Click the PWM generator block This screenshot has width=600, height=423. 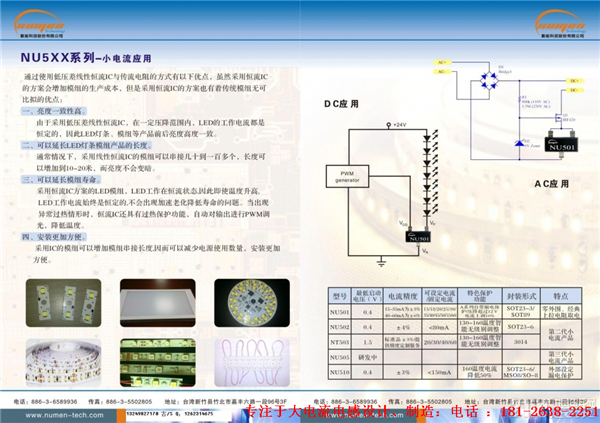[347, 176]
